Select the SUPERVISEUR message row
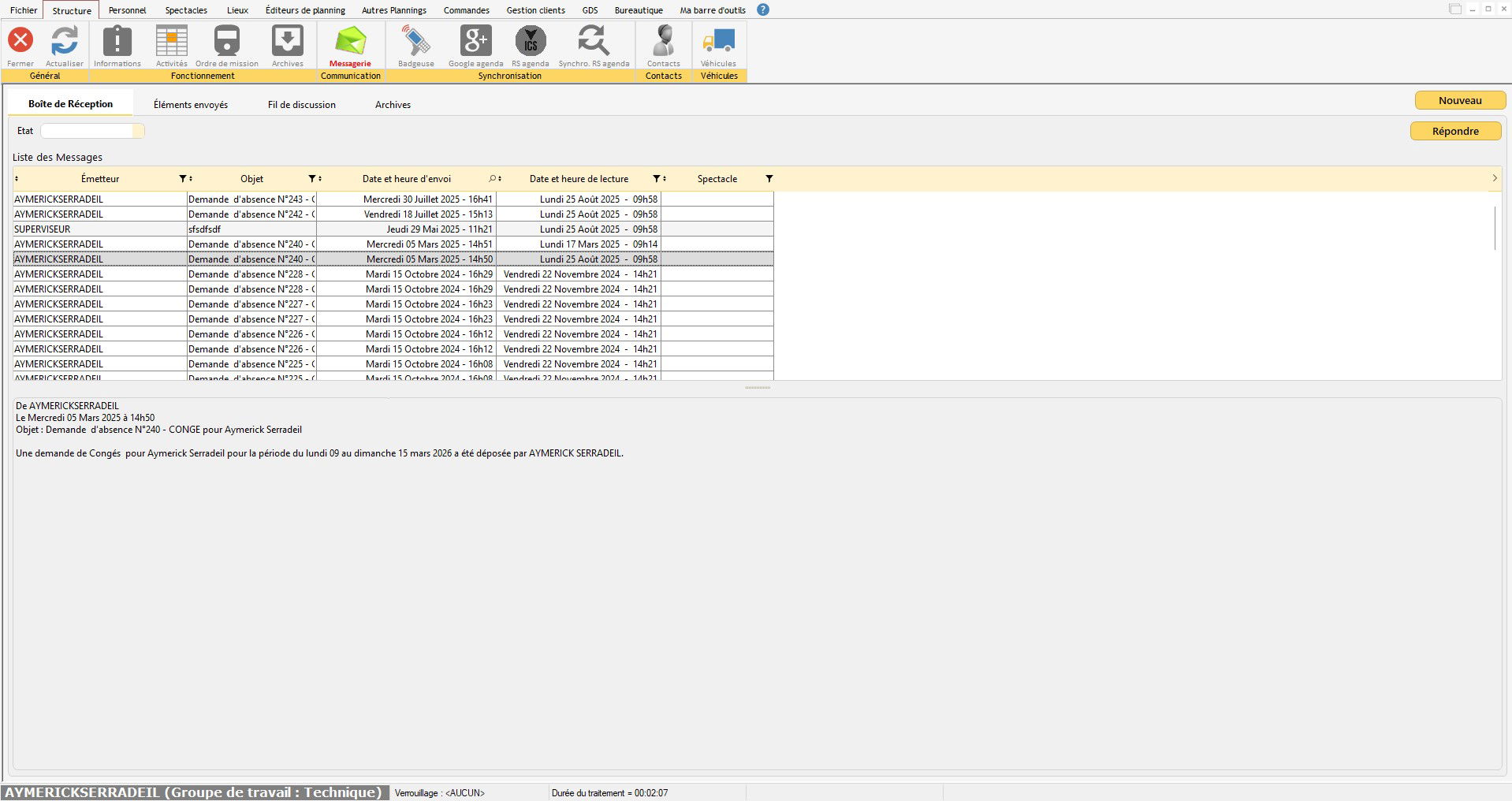Image resolution: width=1512 pixels, height=801 pixels. pos(99,229)
